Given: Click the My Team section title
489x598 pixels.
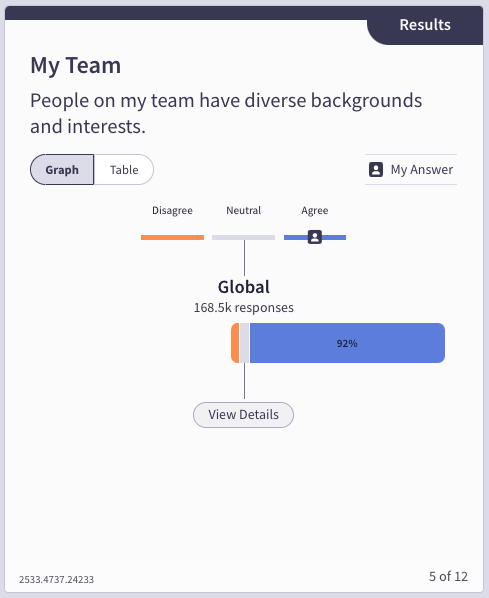Looking at the screenshot, I should click(x=76, y=65).
